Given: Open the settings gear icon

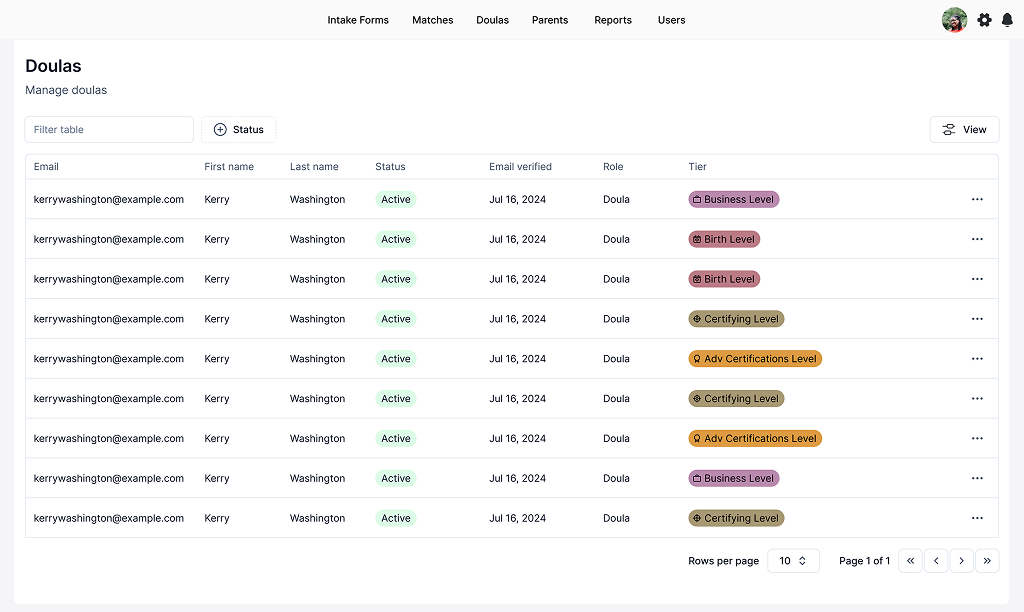Looking at the screenshot, I should (x=984, y=20).
